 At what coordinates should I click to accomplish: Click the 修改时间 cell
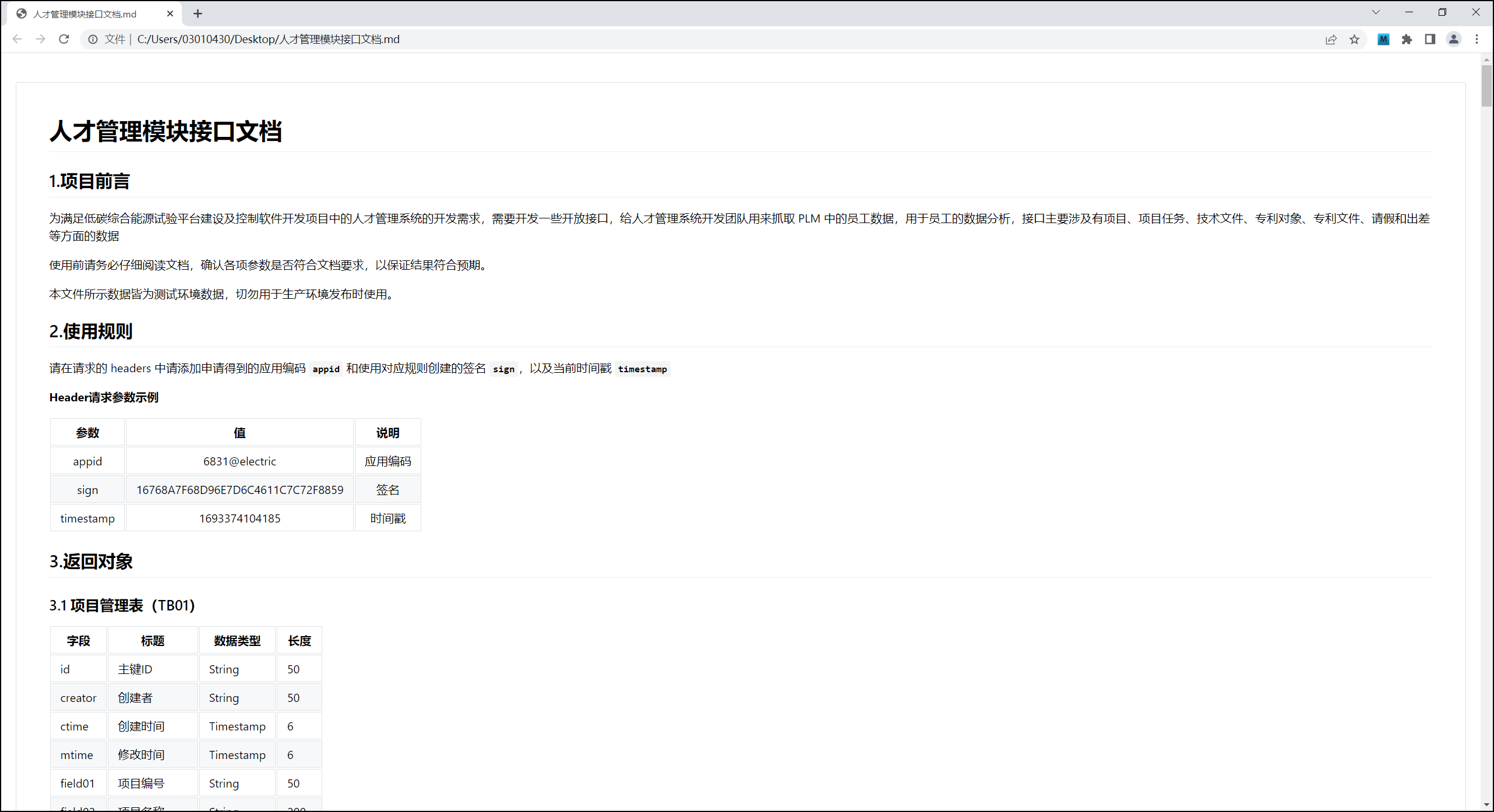pos(153,755)
